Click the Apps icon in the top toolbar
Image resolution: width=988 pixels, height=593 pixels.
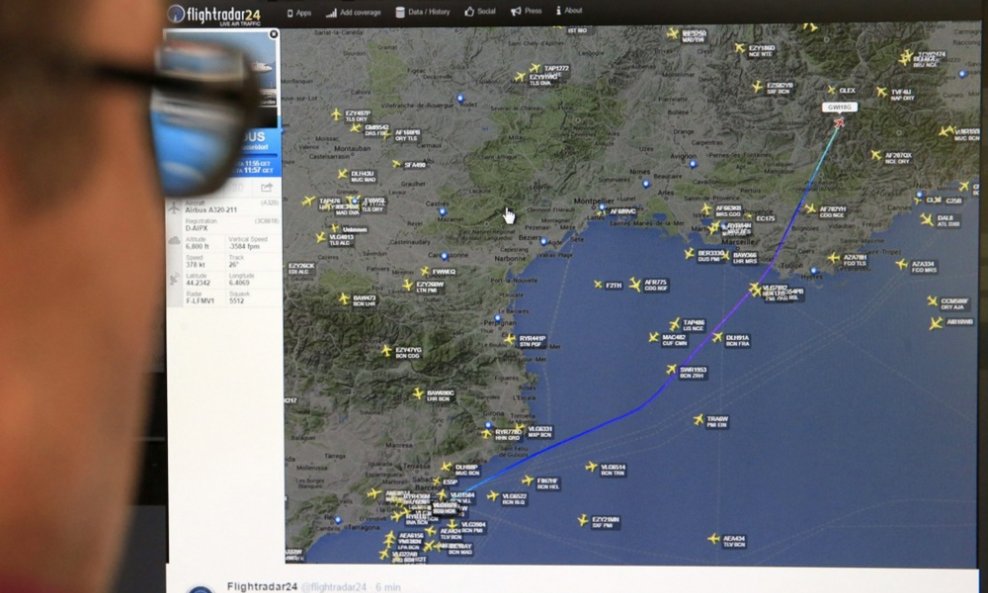(289, 13)
